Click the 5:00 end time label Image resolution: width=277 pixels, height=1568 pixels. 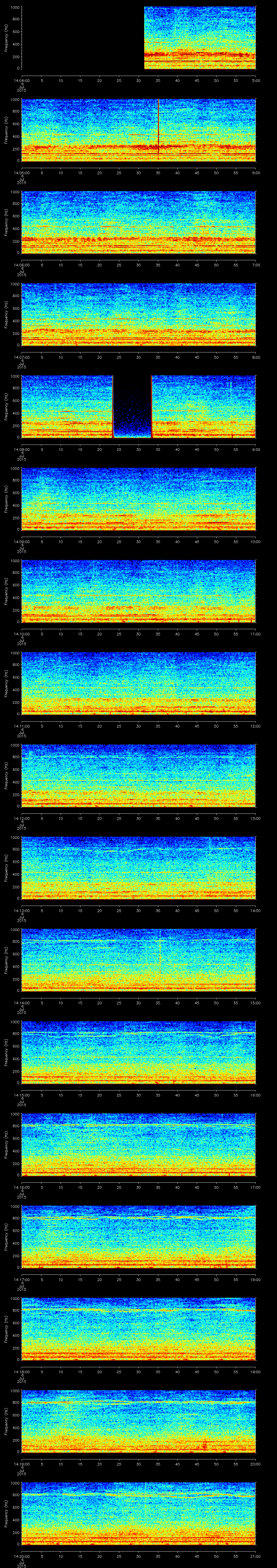[256, 80]
